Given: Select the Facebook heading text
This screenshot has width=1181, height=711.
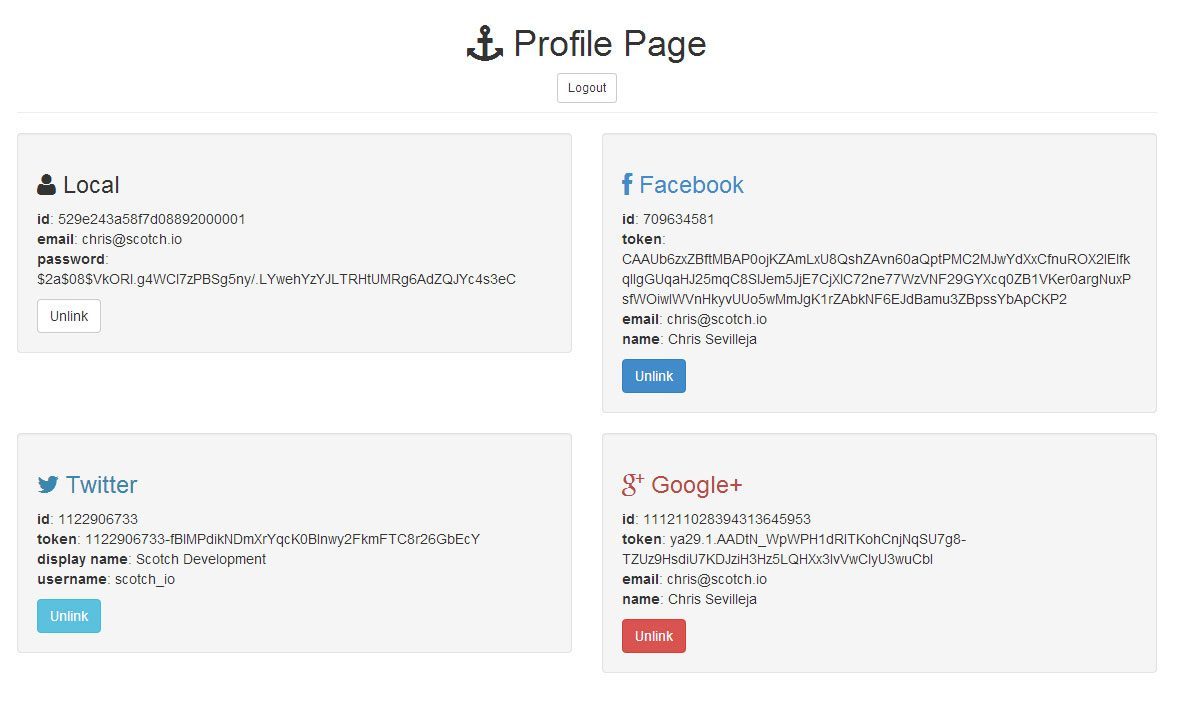Looking at the screenshot, I should tap(691, 185).
